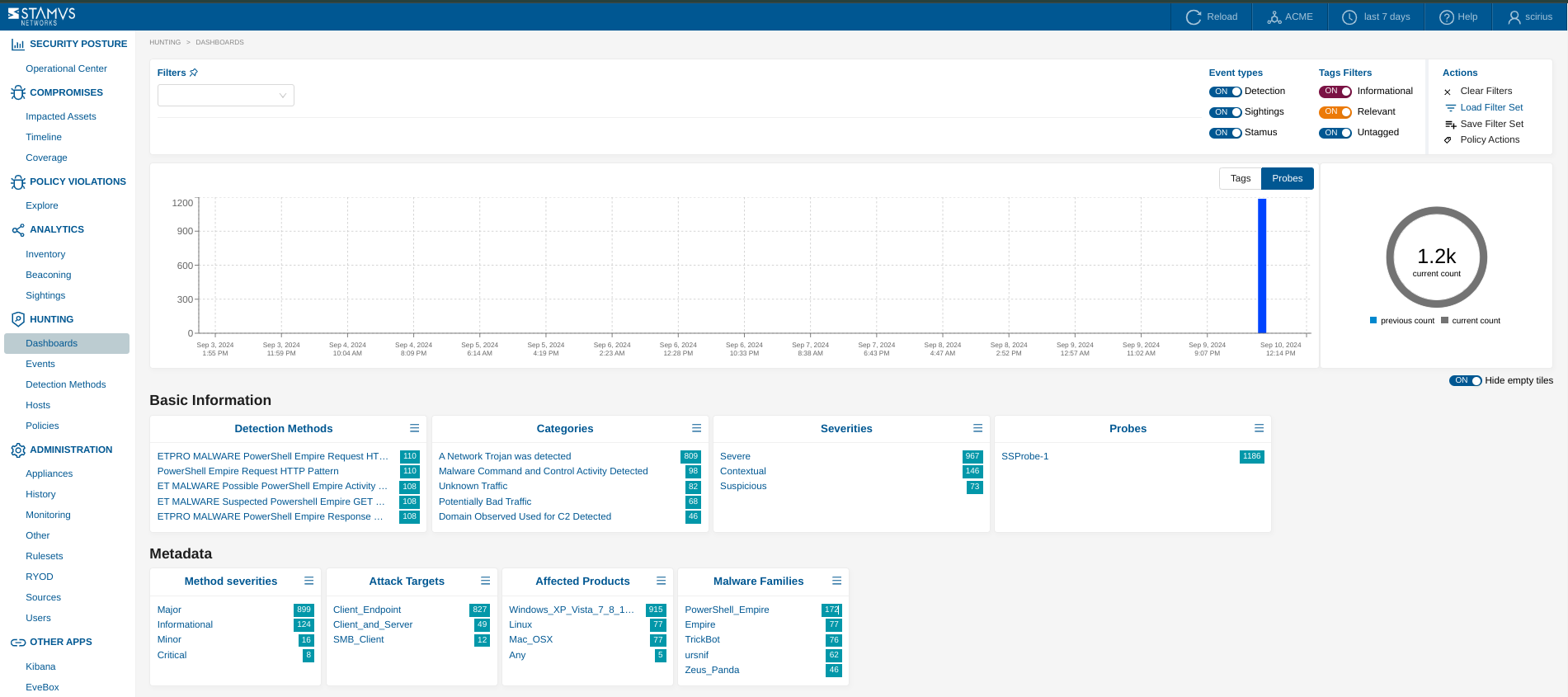Switch chart to Tags view
Viewport: 1568px width, 697px height.
(x=1240, y=178)
